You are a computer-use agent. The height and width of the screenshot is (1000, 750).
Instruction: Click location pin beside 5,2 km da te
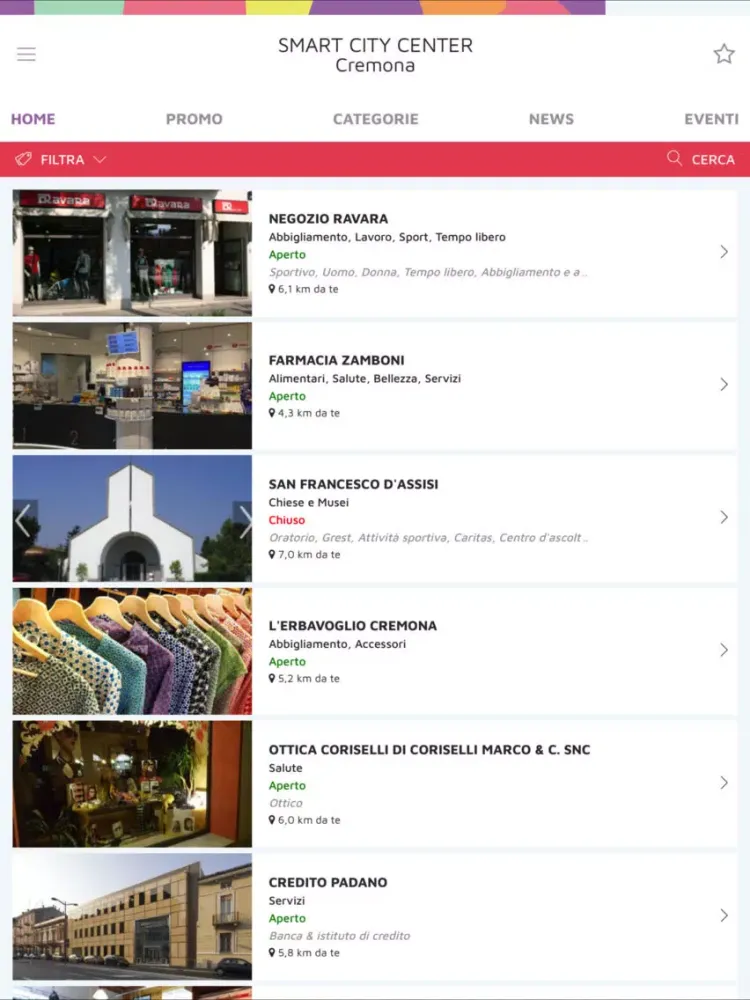point(272,679)
